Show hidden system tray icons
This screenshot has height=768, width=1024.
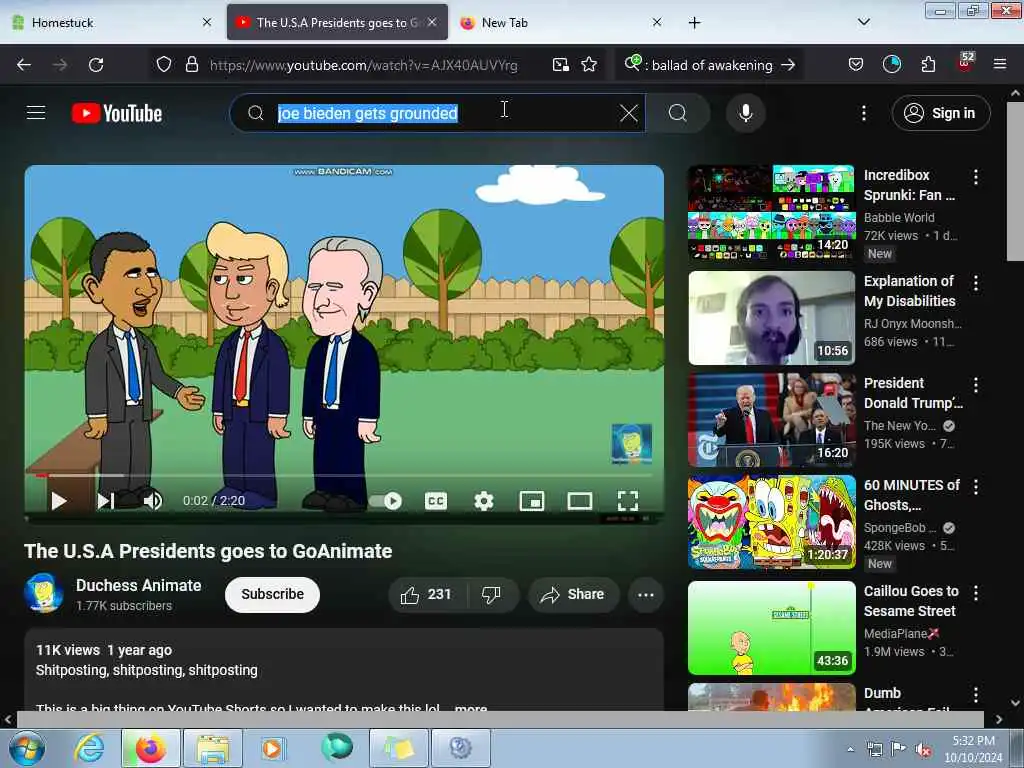point(850,749)
